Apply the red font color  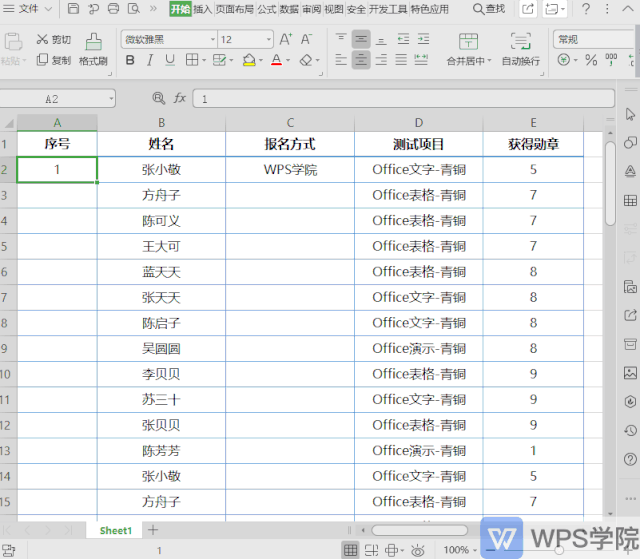(x=276, y=60)
